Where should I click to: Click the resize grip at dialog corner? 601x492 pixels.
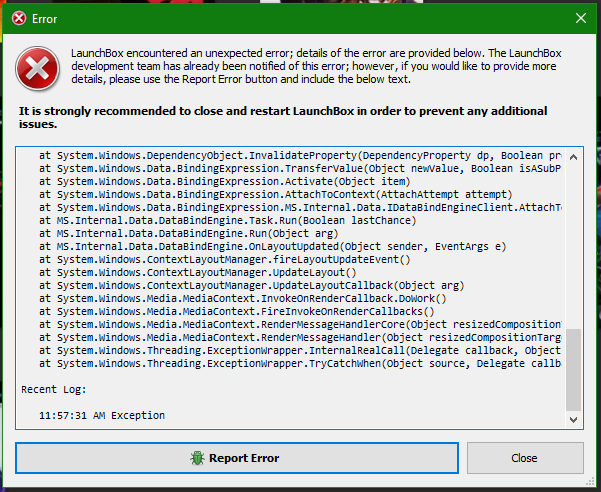[590, 481]
